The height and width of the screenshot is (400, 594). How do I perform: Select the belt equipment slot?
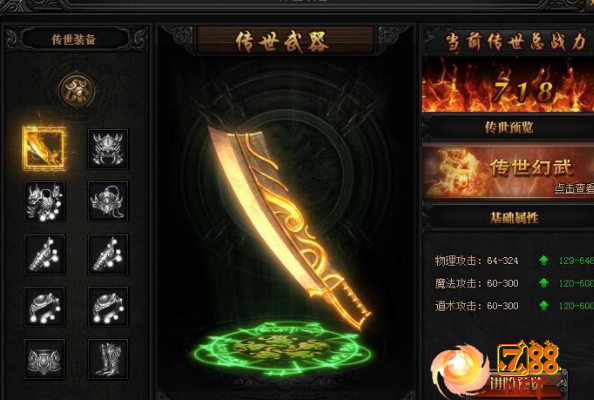pos(45,359)
